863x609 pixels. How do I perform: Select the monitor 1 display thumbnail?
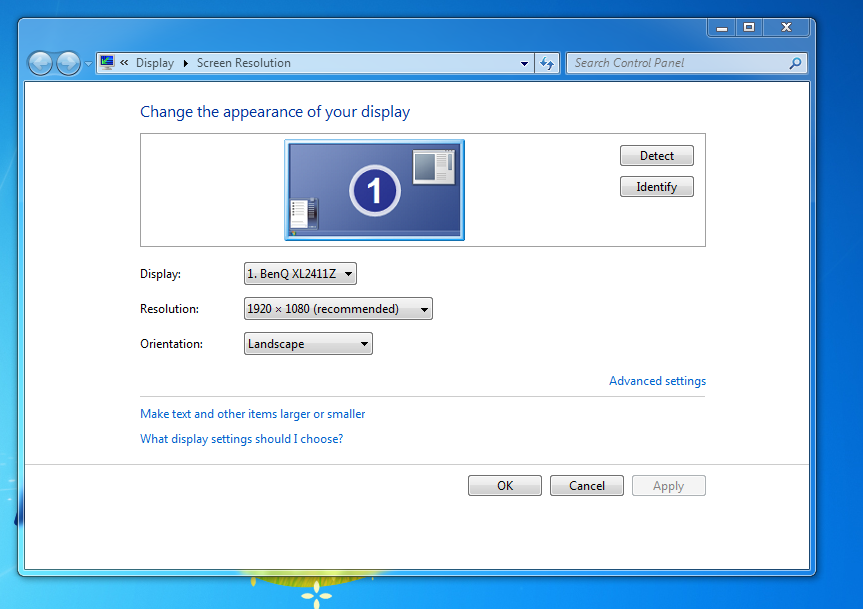tap(374, 190)
